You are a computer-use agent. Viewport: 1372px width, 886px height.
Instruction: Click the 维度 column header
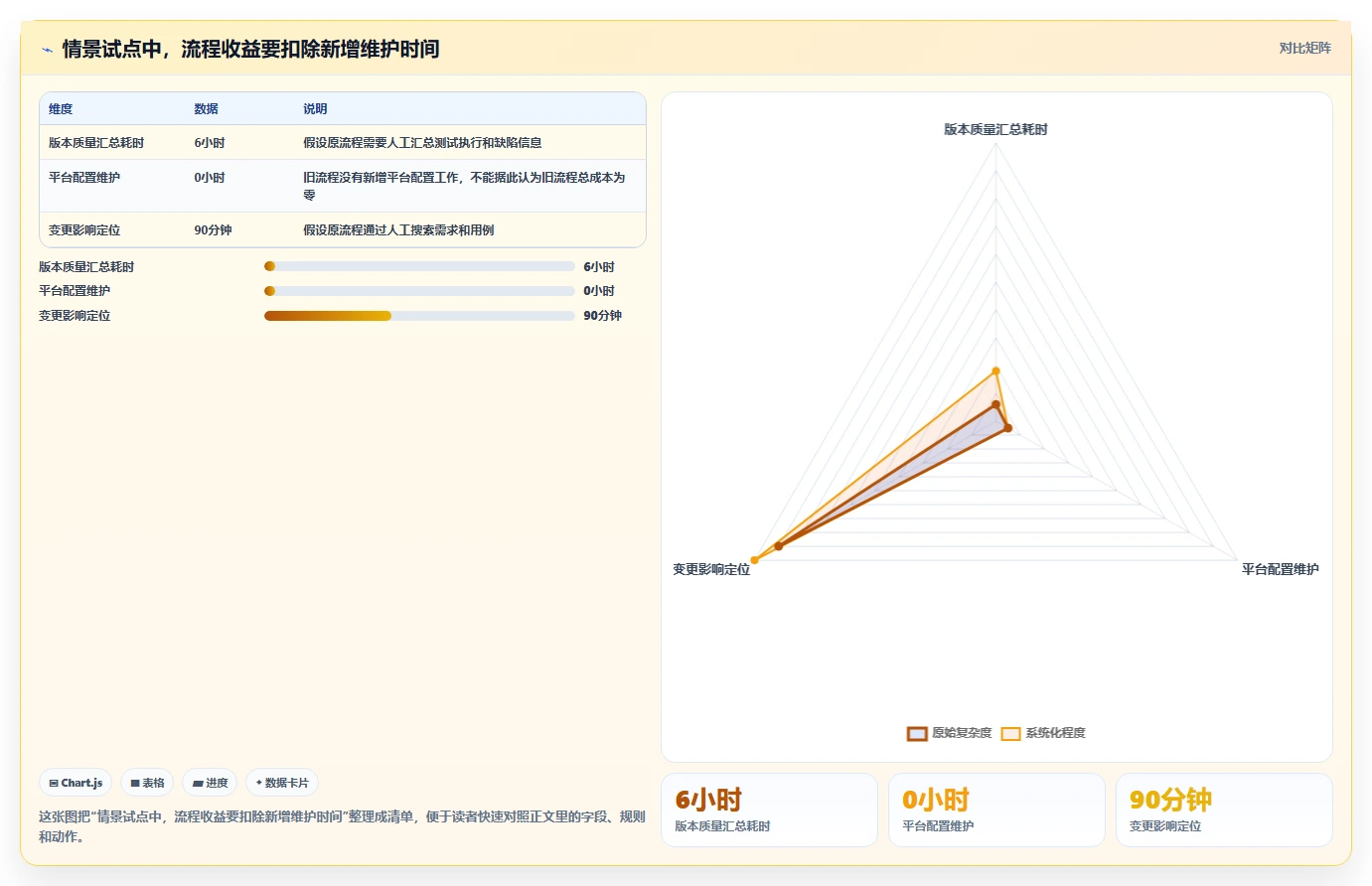[61, 109]
